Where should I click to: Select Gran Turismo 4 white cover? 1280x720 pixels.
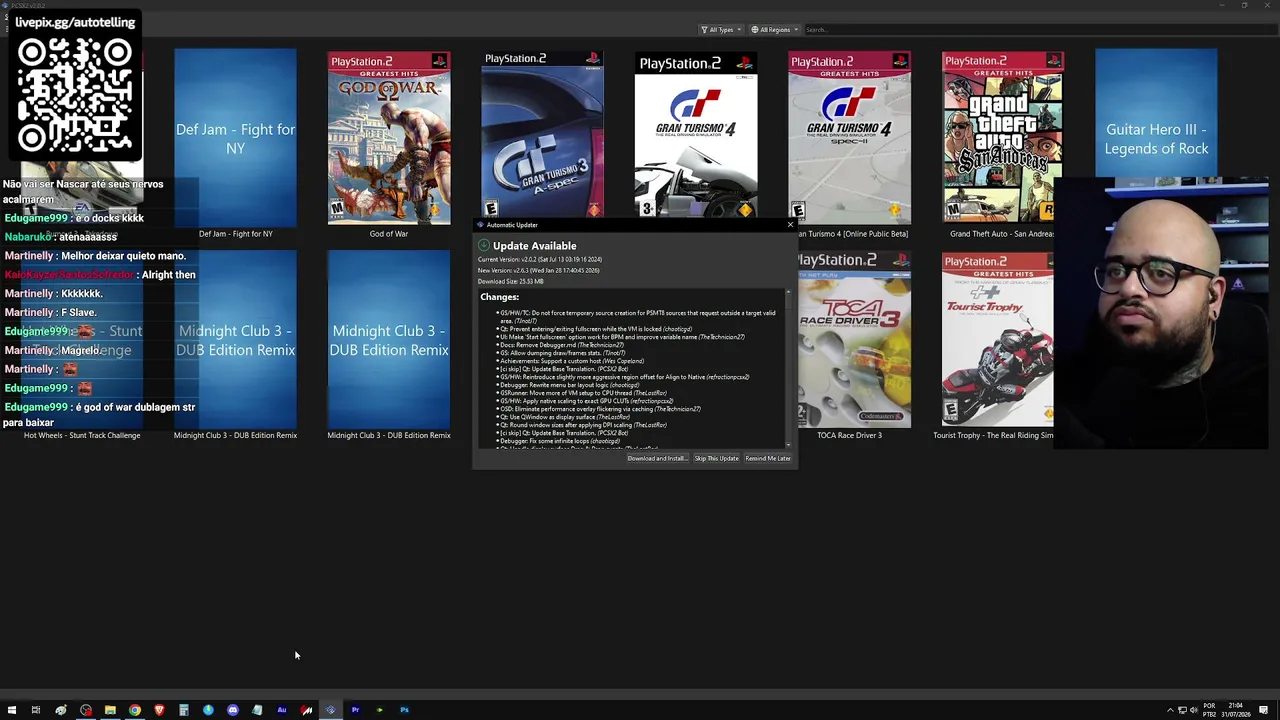696,135
